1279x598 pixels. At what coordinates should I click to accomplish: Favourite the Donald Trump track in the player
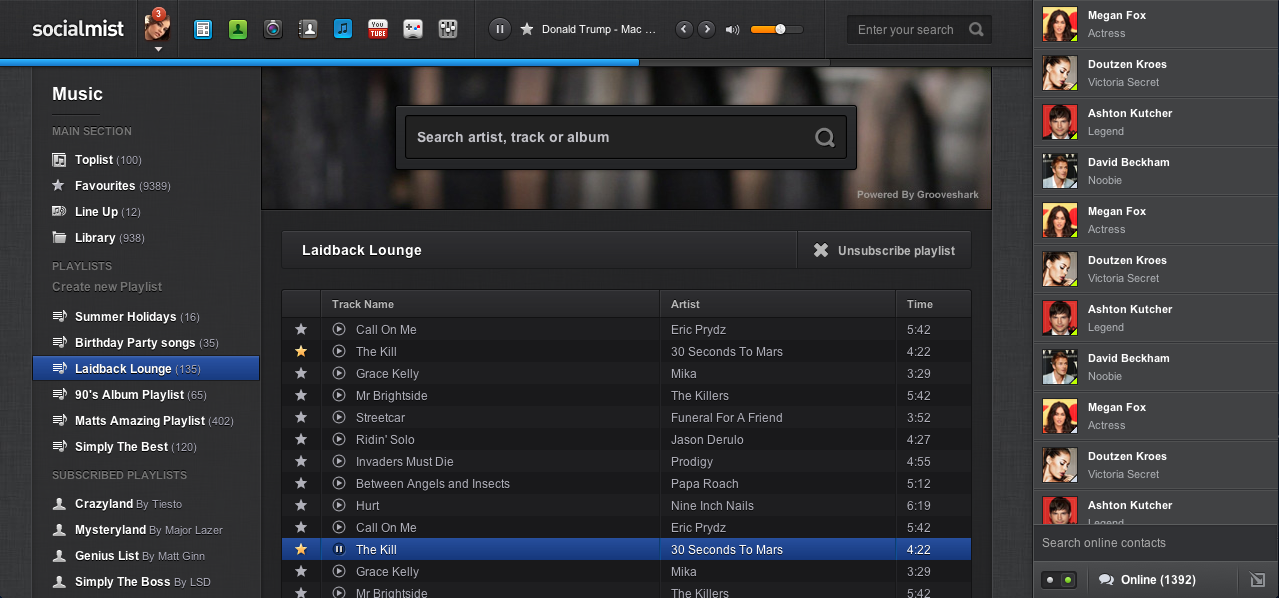tap(527, 29)
